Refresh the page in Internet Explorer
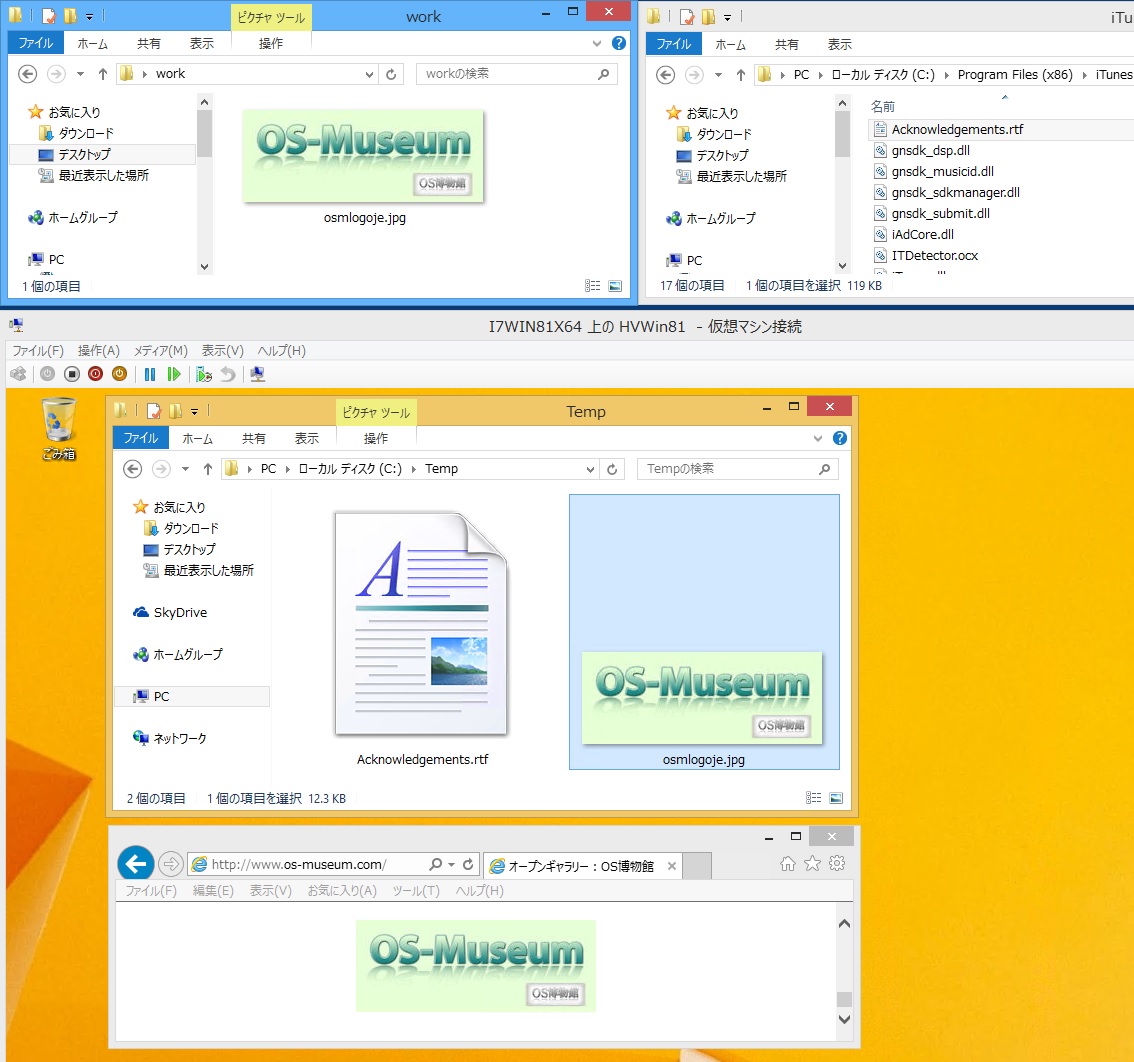Image resolution: width=1134 pixels, height=1062 pixels. tap(468, 864)
